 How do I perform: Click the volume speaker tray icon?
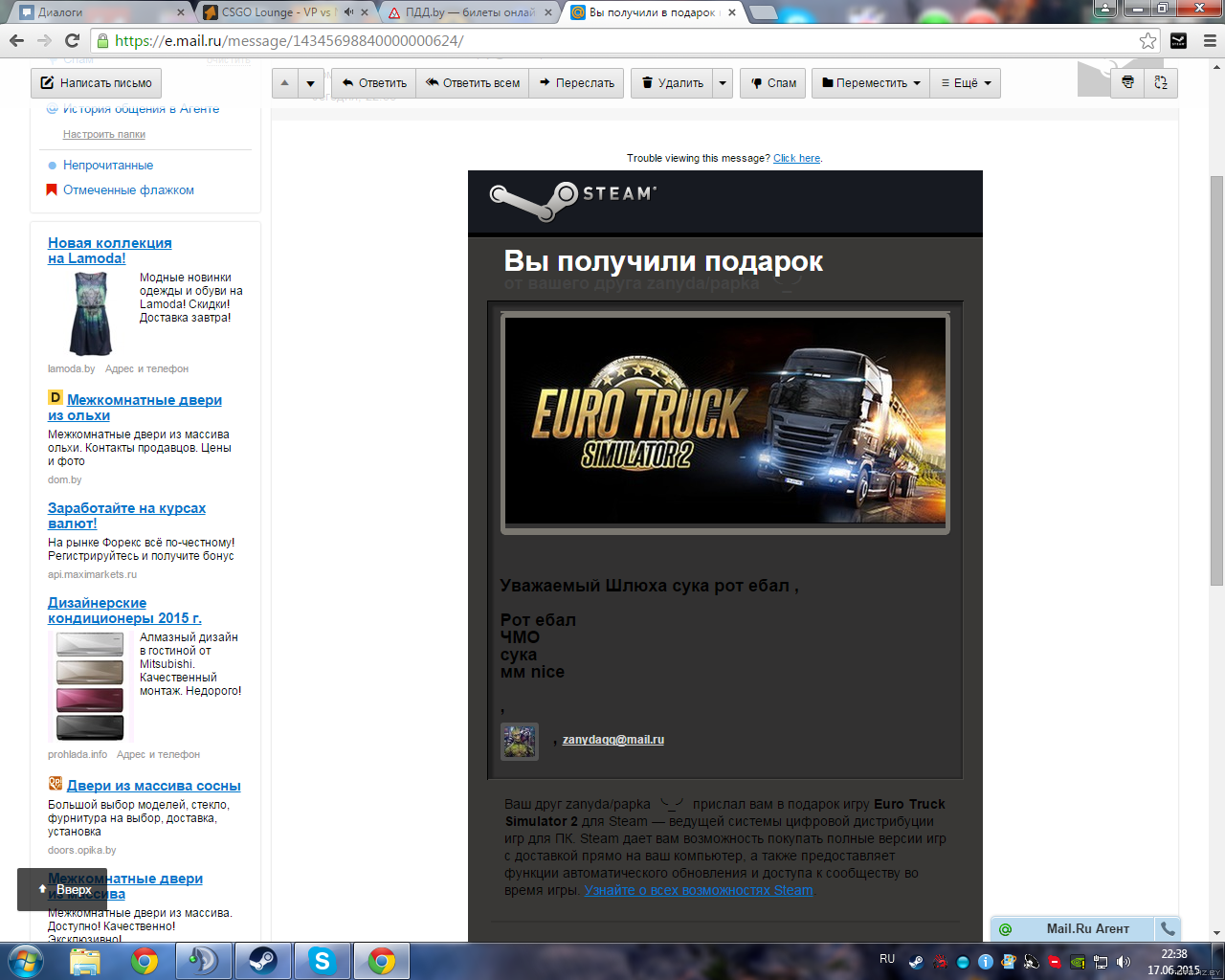point(1123,962)
